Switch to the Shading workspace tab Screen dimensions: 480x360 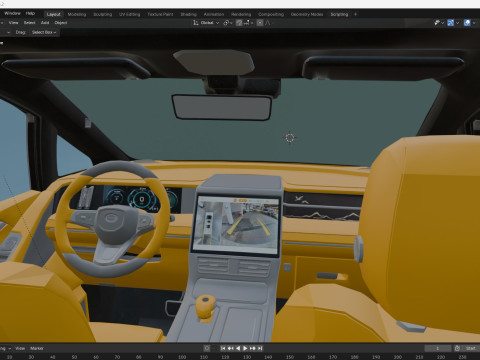click(x=188, y=14)
